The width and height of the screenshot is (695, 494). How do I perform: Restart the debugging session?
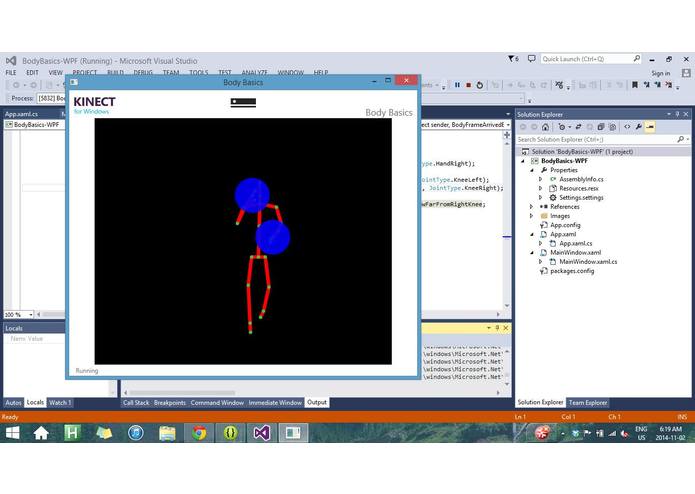pyautogui.click(x=480, y=85)
